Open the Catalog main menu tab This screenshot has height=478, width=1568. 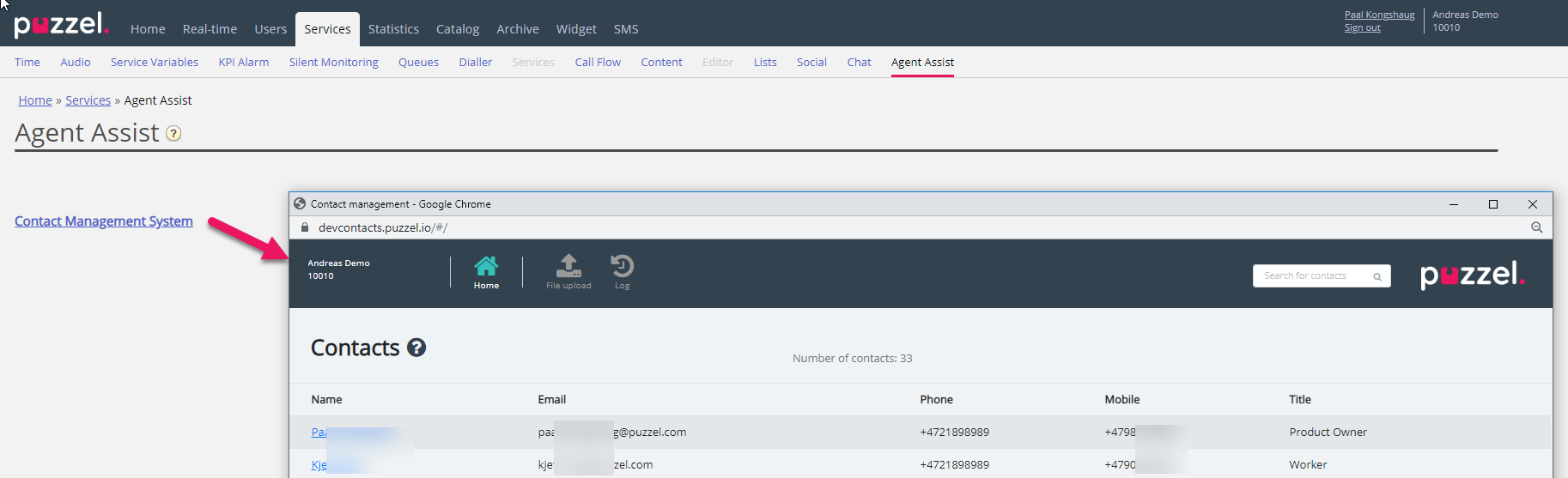click(x=458, y=29)
